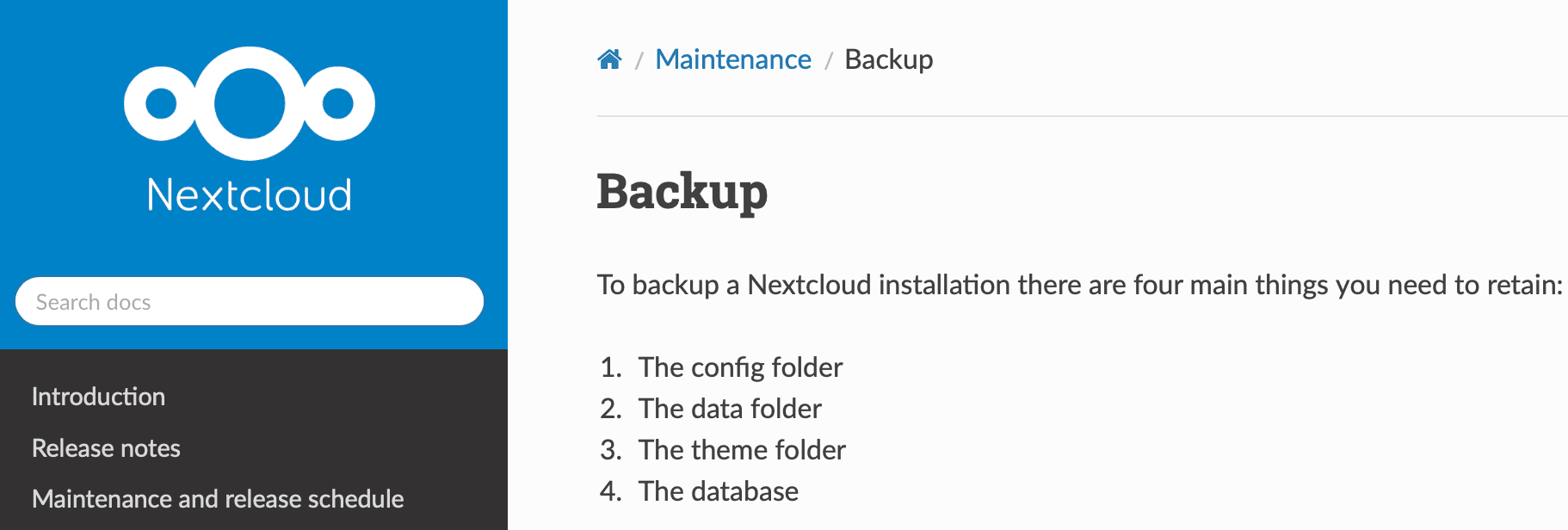
Task: Click the introductory backup paragraph text
Action: point(990,285)
